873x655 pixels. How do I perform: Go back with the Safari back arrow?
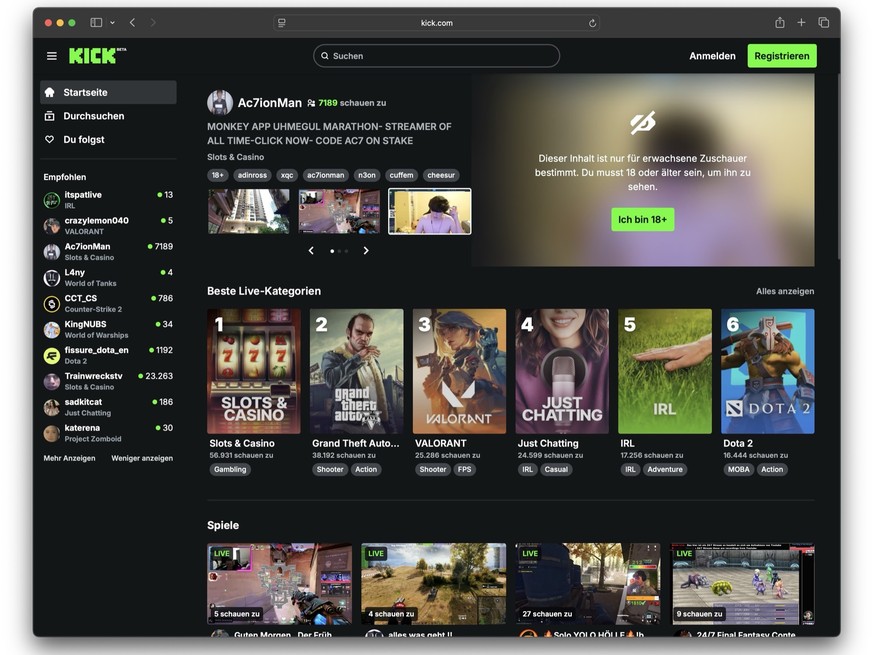point(133,23)
